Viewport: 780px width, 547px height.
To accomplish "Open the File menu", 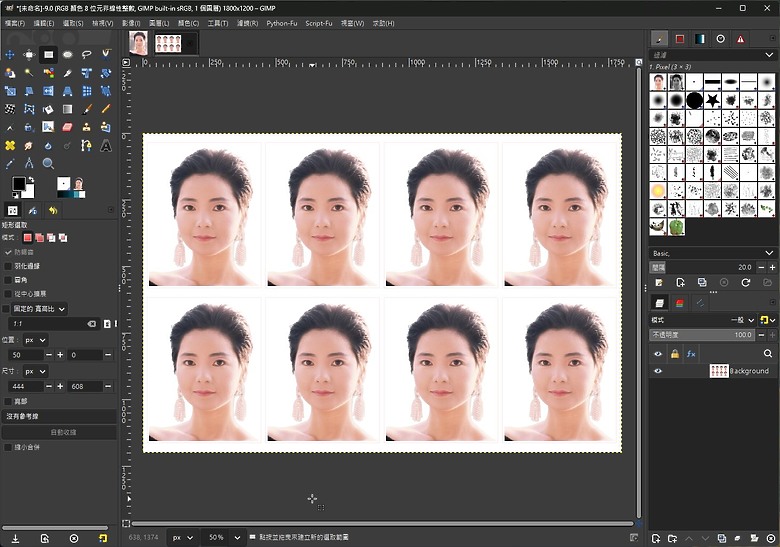I will pyautogui.click(x=15, y=23).
